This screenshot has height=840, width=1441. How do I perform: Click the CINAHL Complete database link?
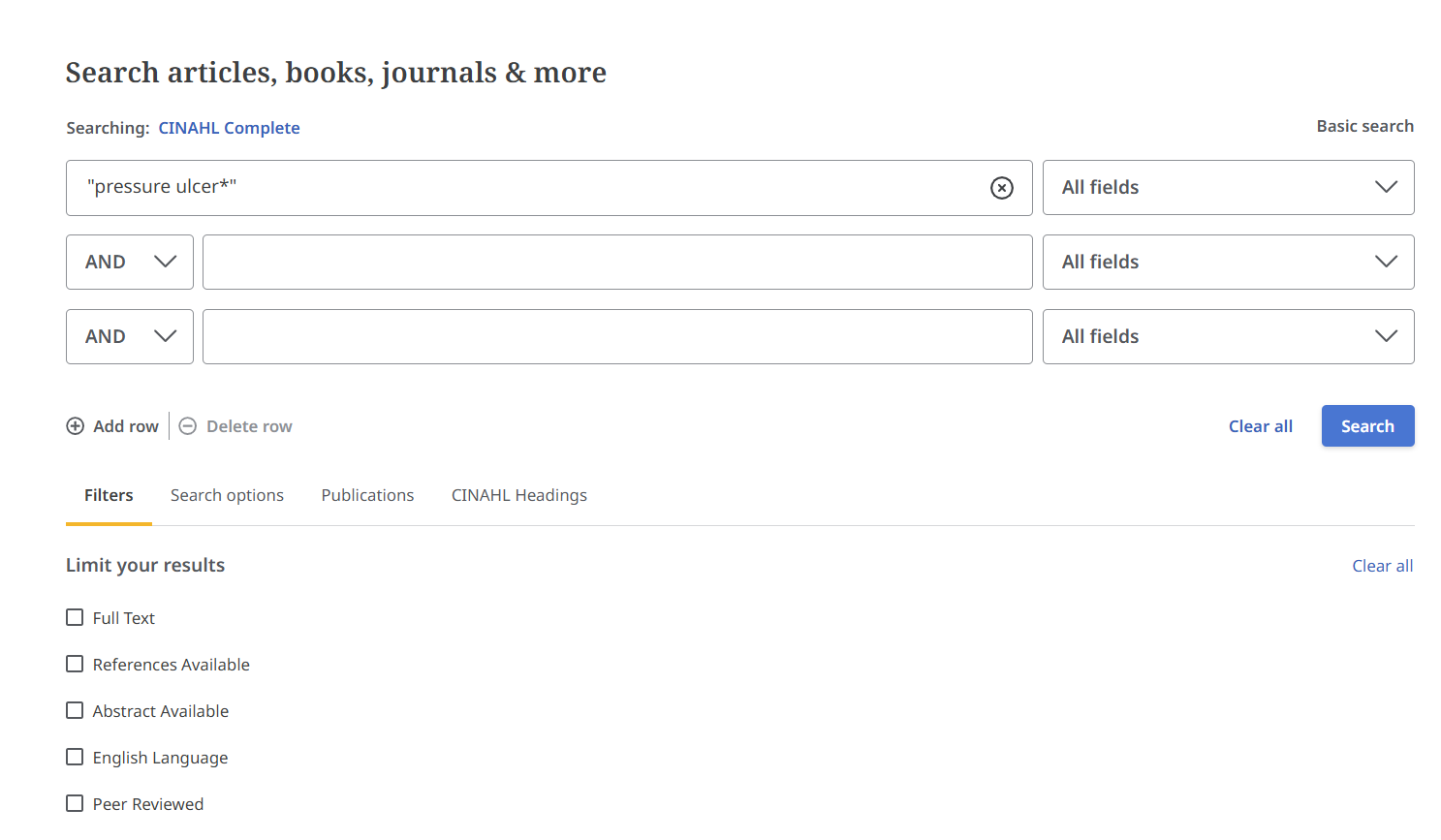229,128
